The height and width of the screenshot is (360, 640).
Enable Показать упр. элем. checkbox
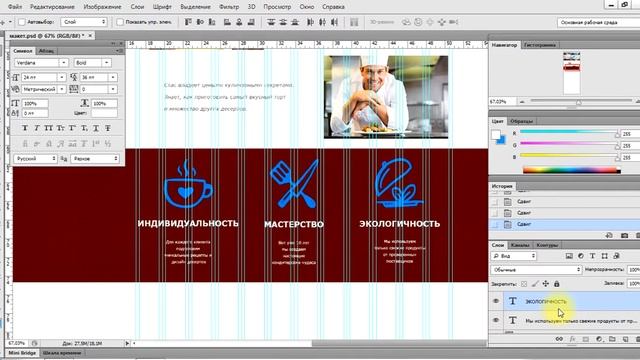[x=120, y=22]
